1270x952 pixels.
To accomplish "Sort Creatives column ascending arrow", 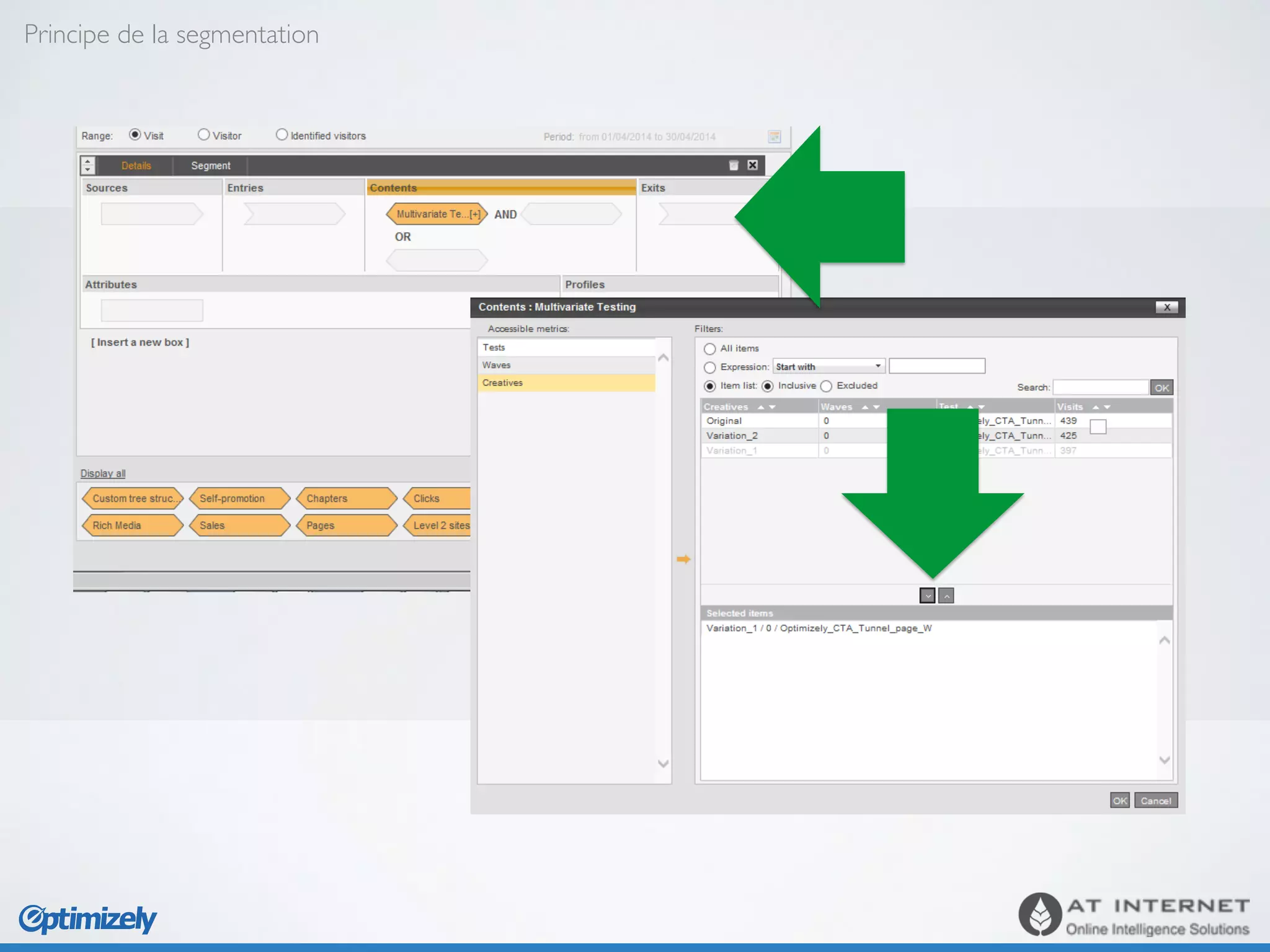I will 761,407.
